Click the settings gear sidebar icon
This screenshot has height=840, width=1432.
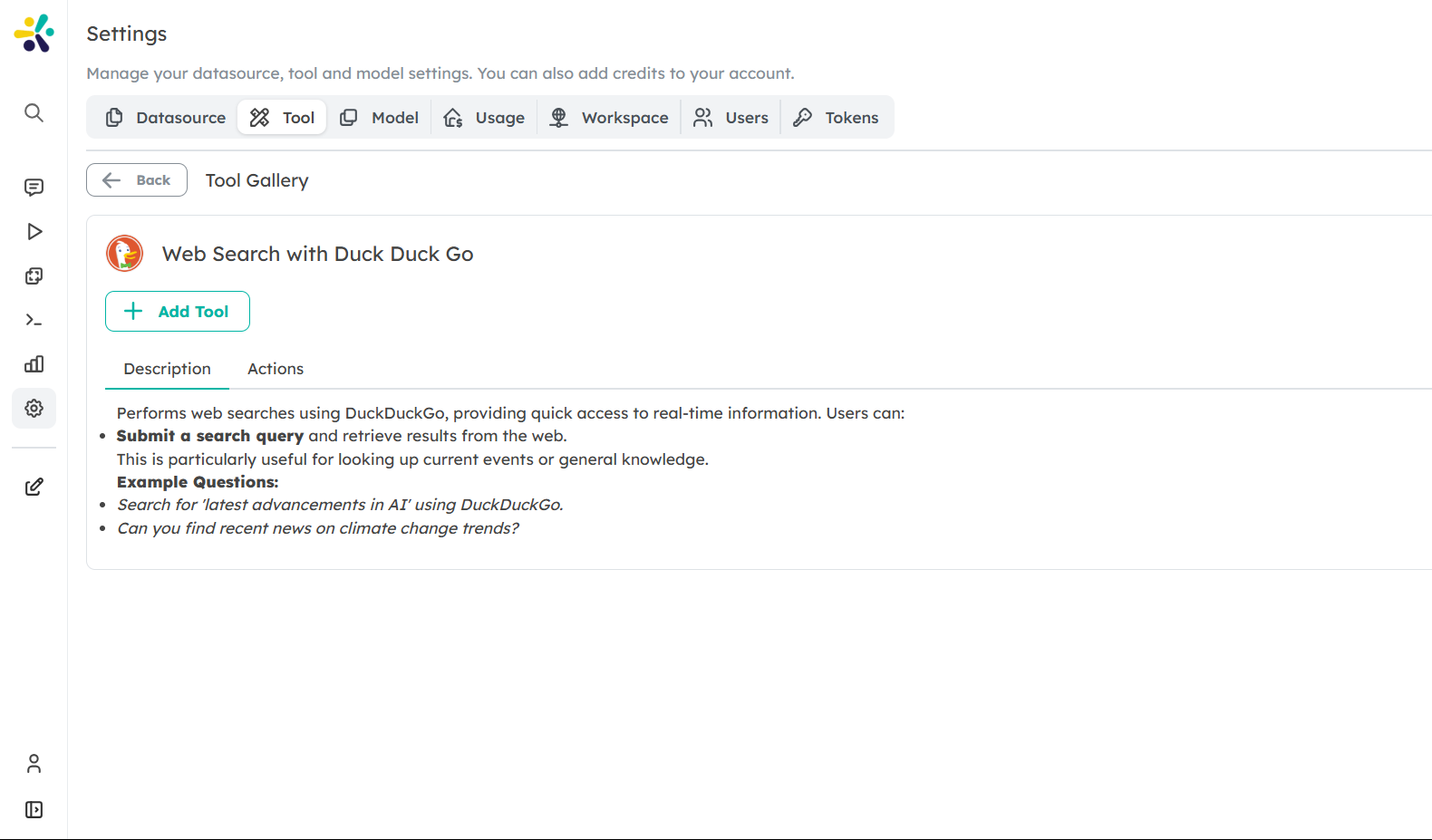[34, 409]
